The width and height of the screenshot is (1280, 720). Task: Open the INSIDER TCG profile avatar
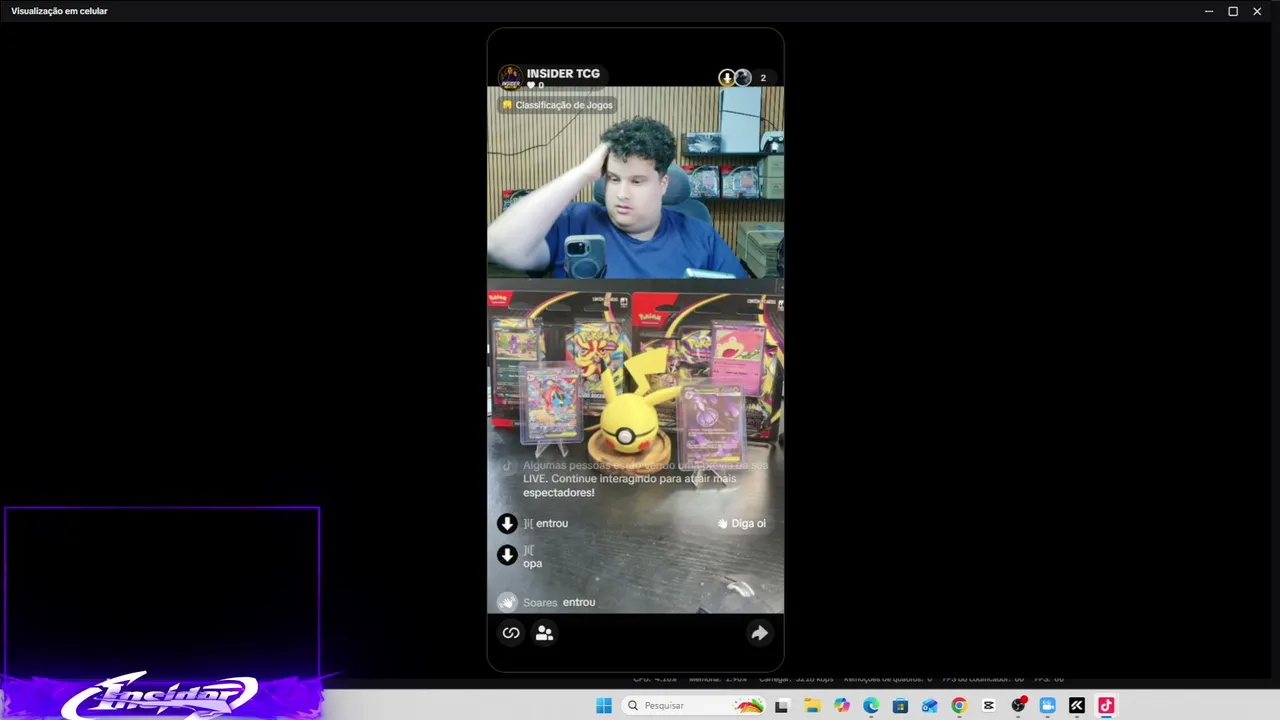click(x=510, y=77)
